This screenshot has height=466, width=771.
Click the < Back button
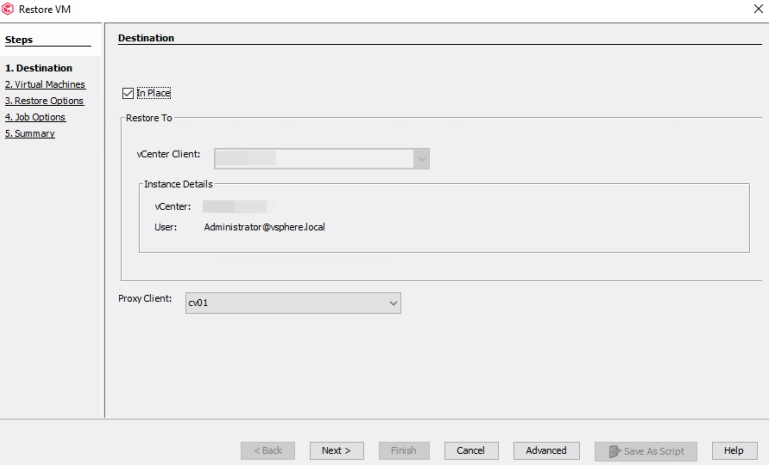click(x=267, y=451)
